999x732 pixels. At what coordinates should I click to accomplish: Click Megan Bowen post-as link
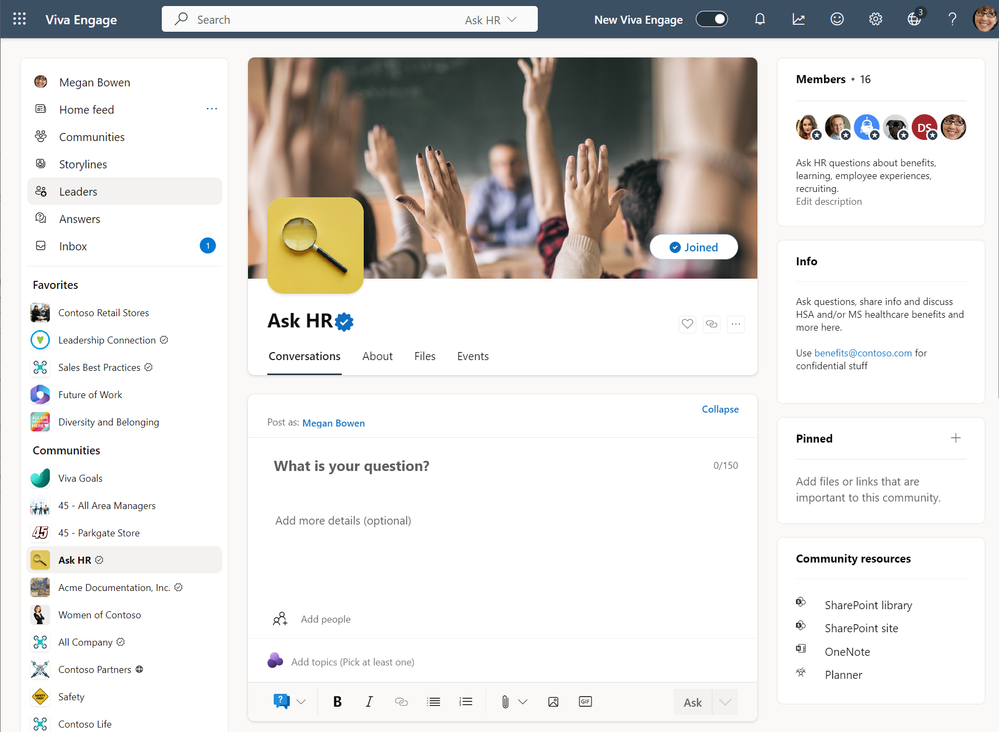(x=333, y=423)
